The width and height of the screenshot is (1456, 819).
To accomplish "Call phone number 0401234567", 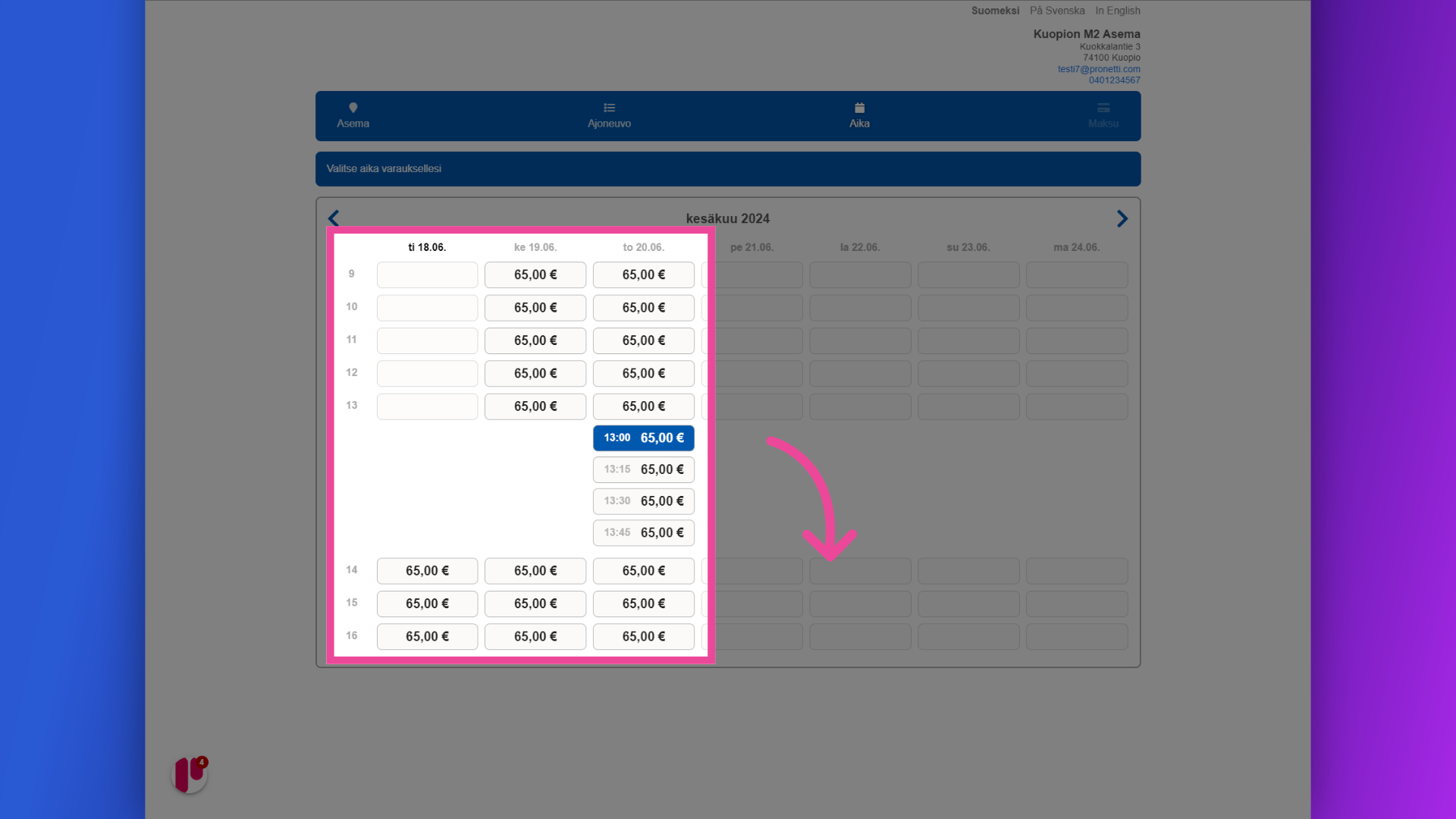I will tap(1115, 80).
